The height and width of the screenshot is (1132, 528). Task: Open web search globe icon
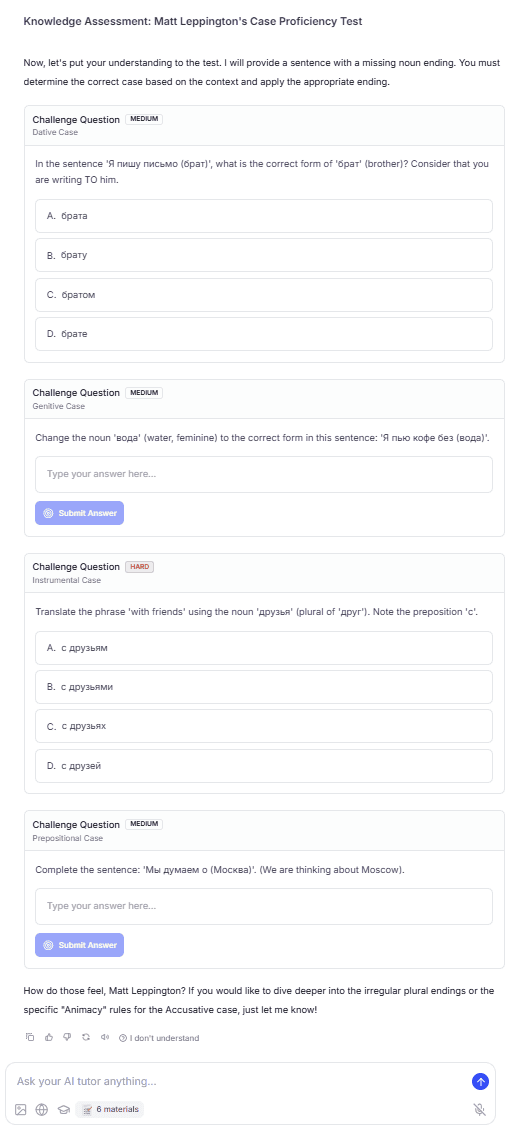point(42,1110)
